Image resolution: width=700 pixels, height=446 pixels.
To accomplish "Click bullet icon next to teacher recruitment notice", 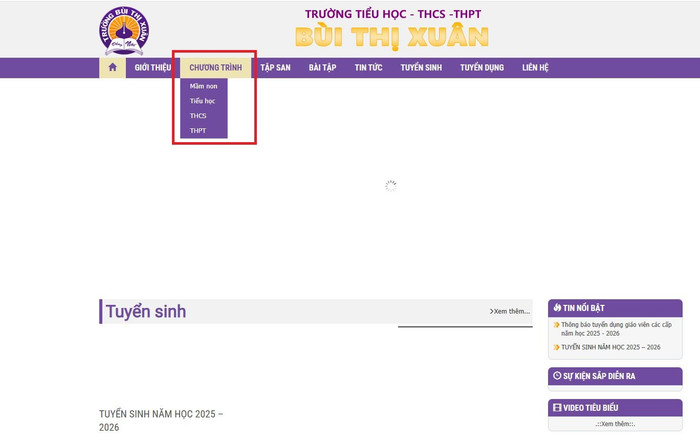I will 556,325.
